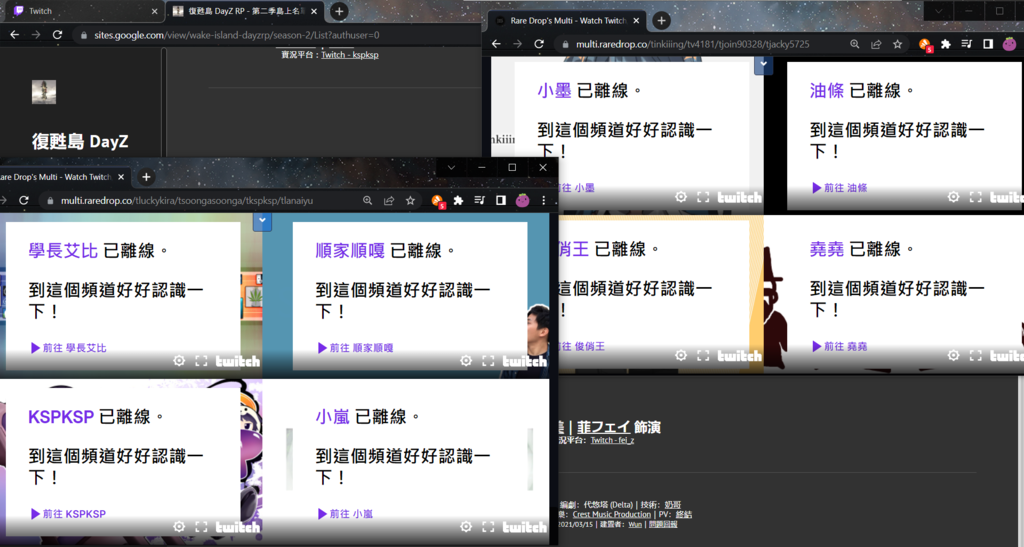Open profile avatar in tinkiiing window
The height and width of the screenshot is (547, 1024).
[x=1010, y=44]
